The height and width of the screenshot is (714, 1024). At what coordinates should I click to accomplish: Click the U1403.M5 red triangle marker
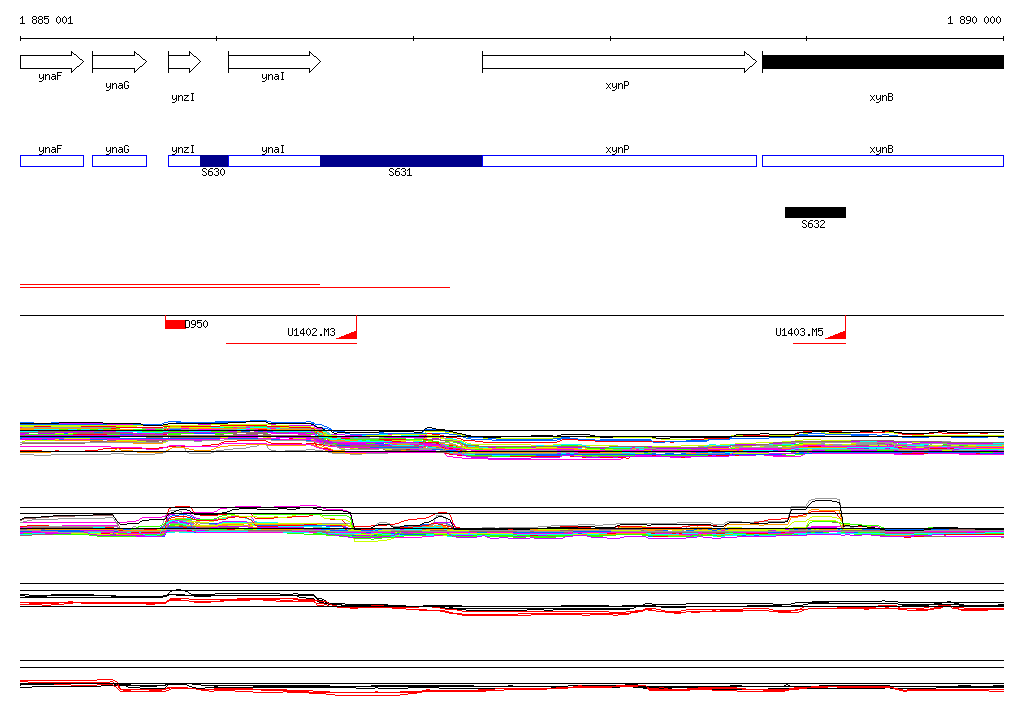[836, 334]
